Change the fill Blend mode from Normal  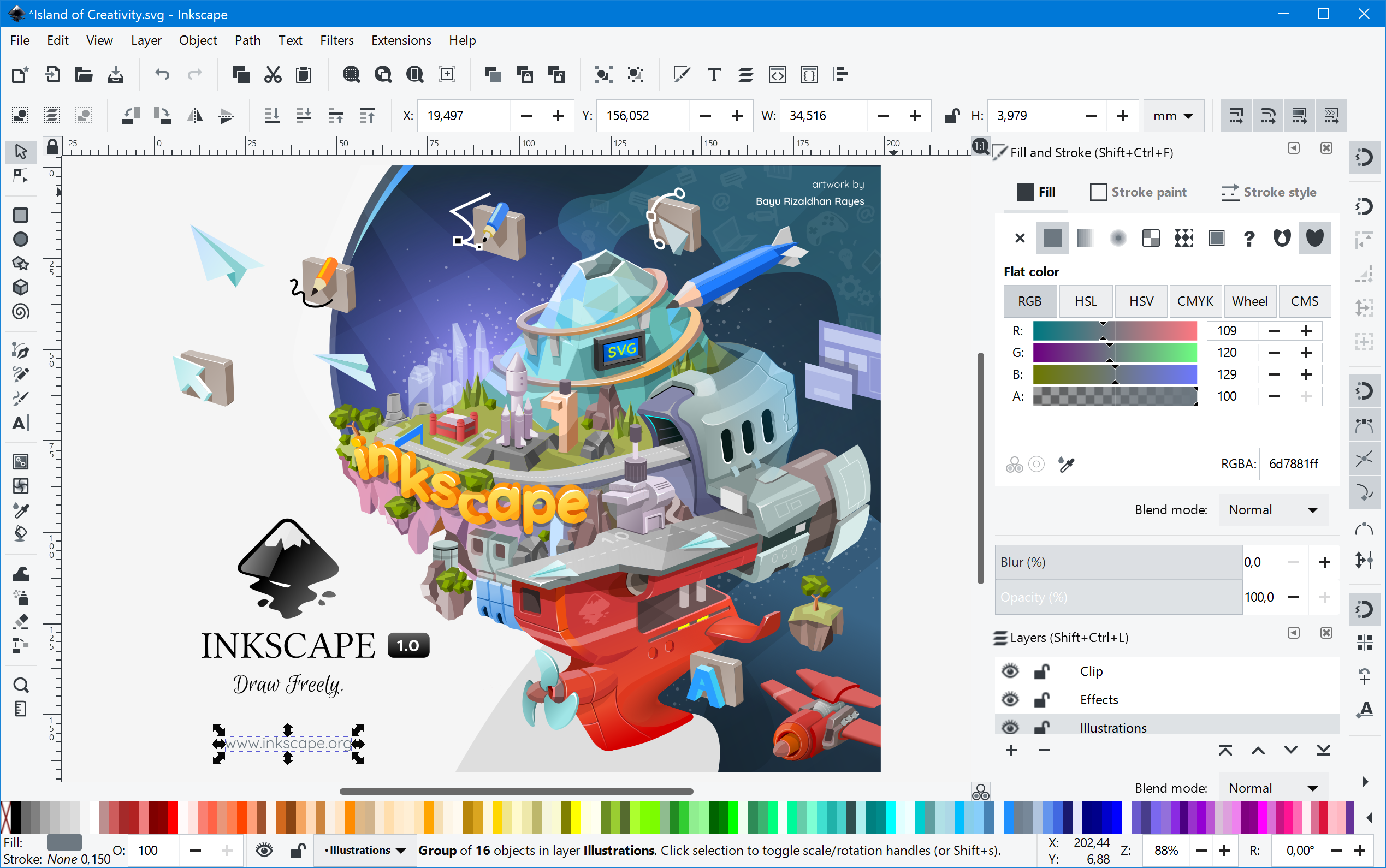click(1272, 510)
